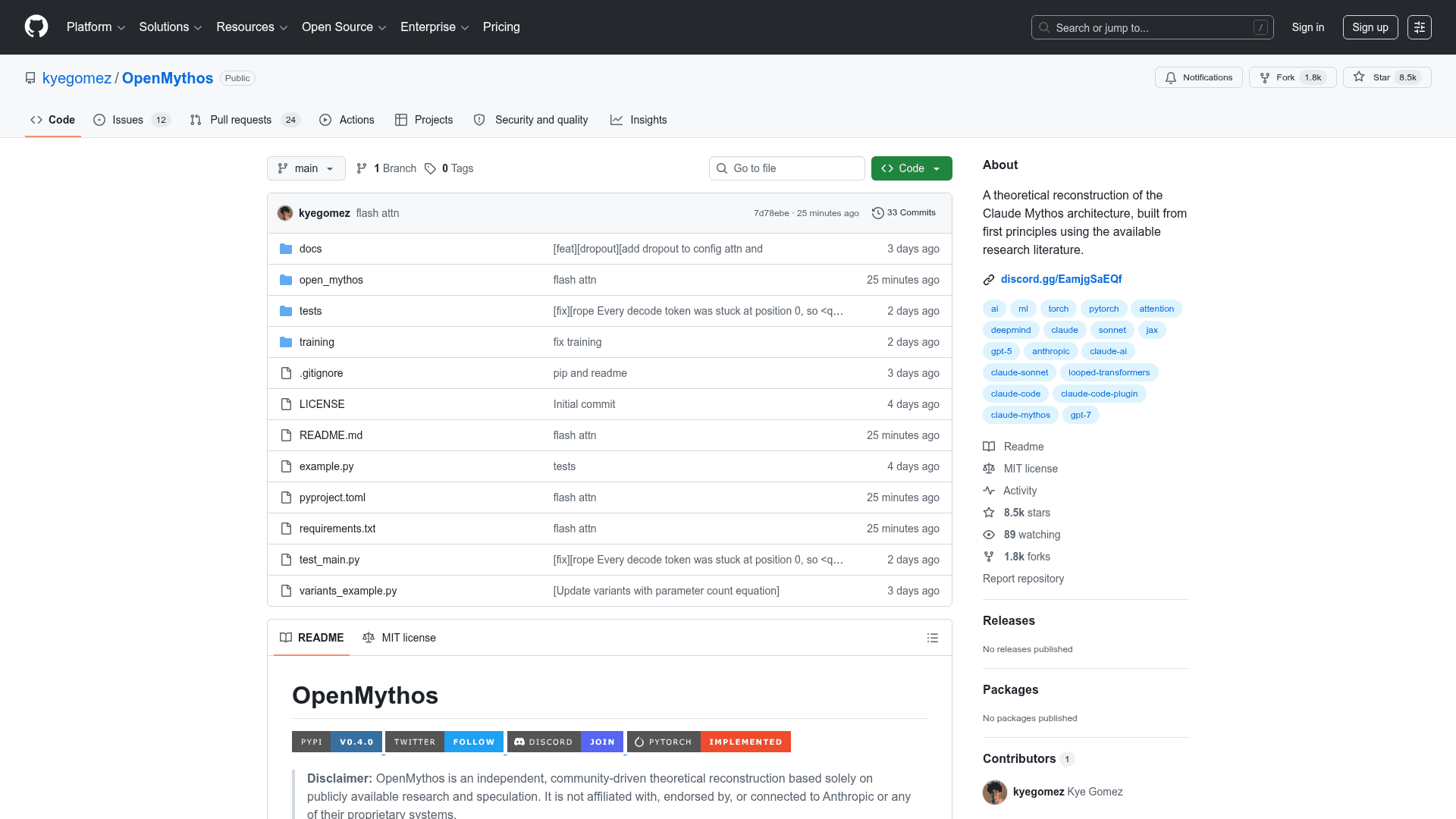This screenshot has width=1456, height=819.
Task: Expand the green Code dropdown button
Action: pos(912,168)
